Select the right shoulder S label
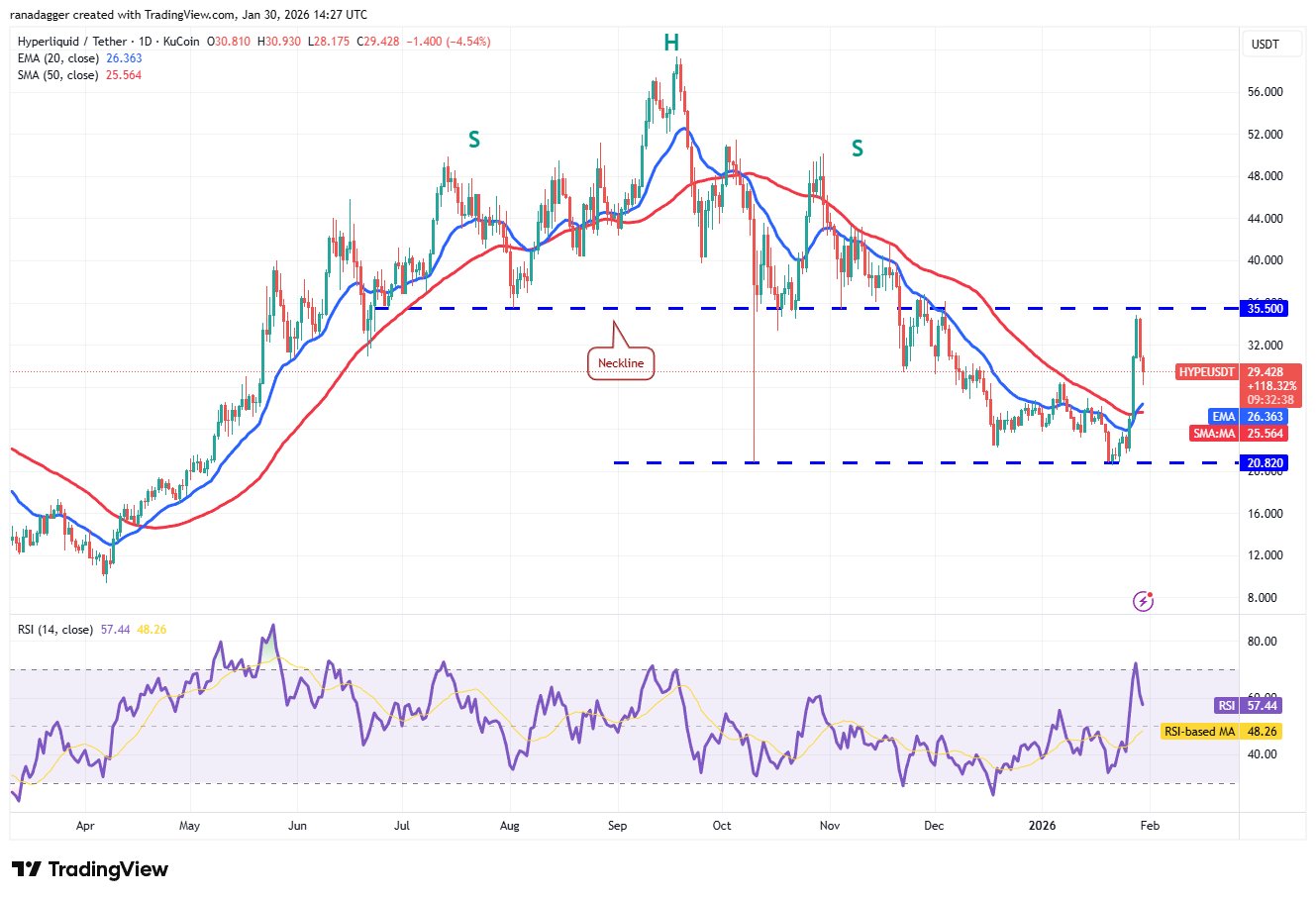Viewport: 1316px width, 899px height. pos(857,149)
